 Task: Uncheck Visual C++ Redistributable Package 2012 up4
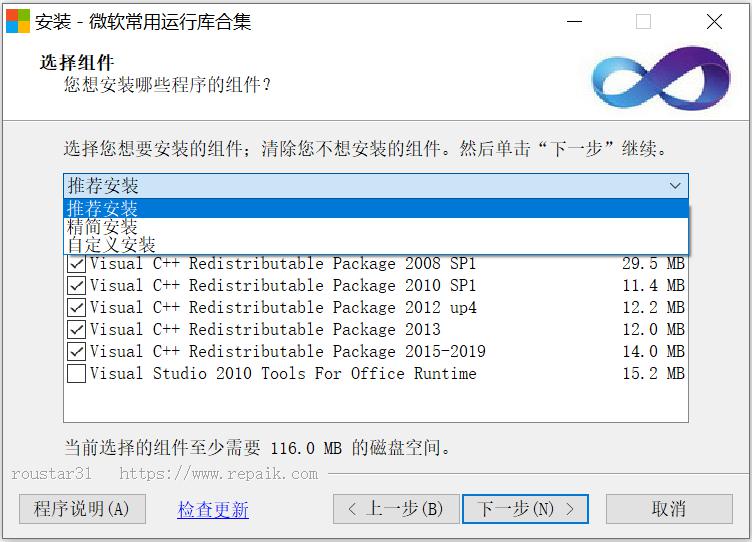pyautogui.click(x=76, y=308)
